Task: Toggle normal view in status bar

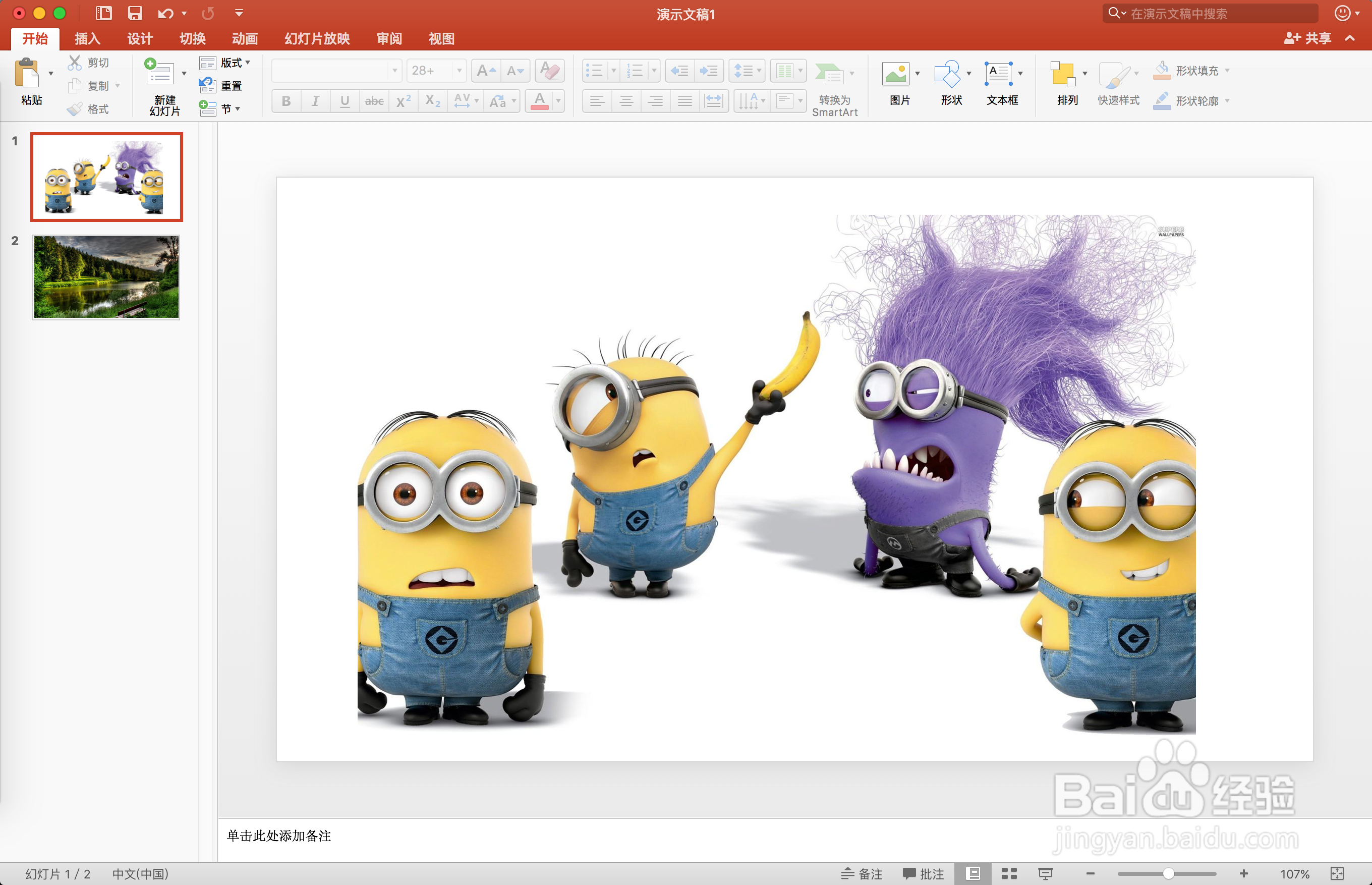Action: tap(973, 873)
